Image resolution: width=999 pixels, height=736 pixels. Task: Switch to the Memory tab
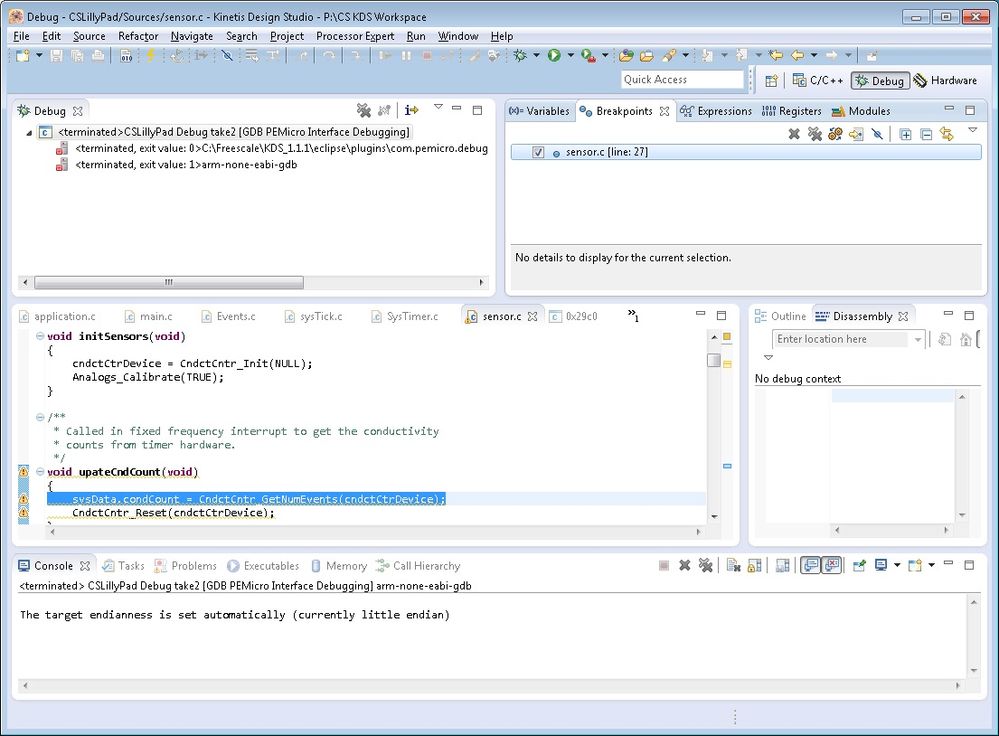(339, 566)
